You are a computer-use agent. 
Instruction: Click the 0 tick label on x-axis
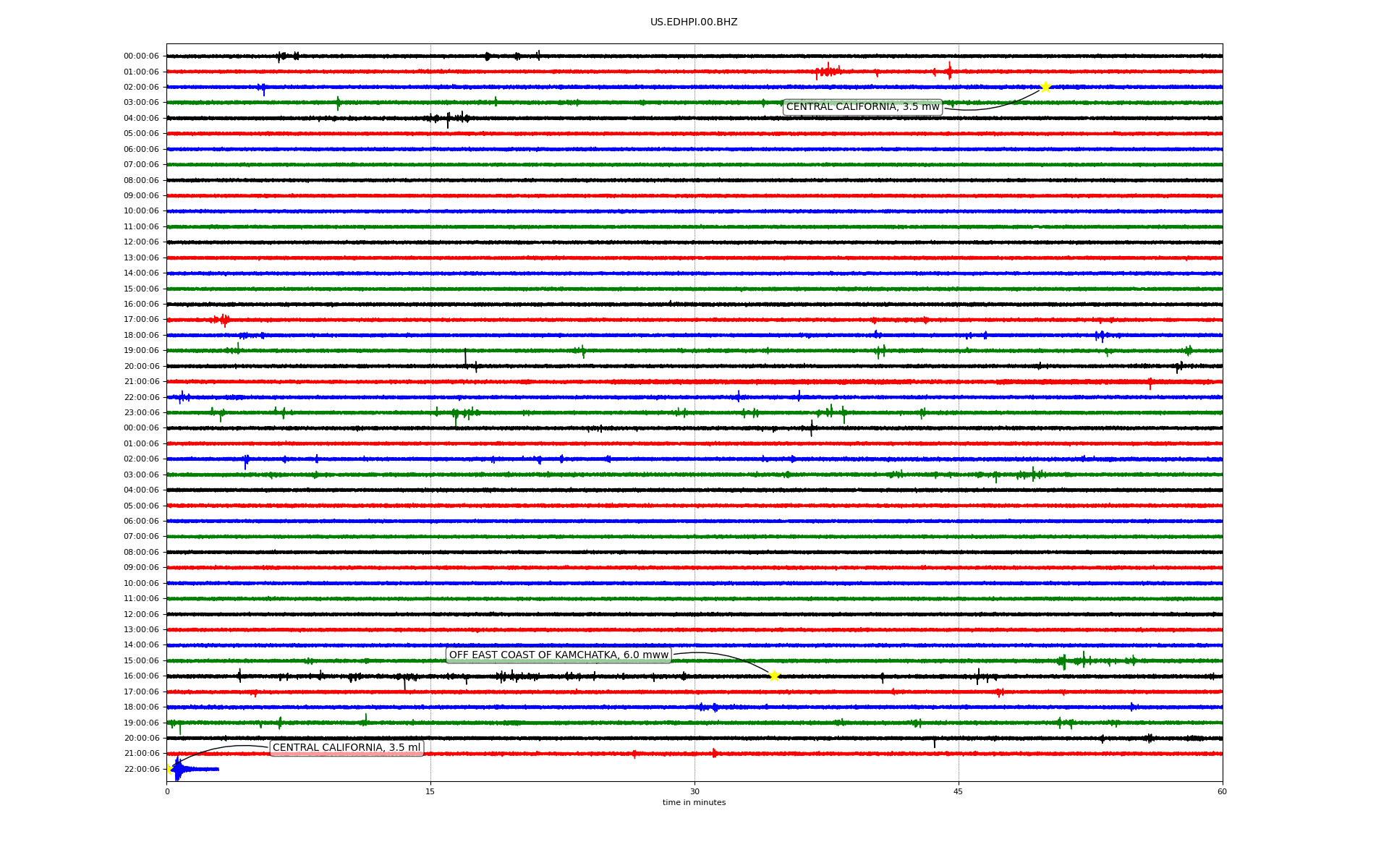(167, 791)
